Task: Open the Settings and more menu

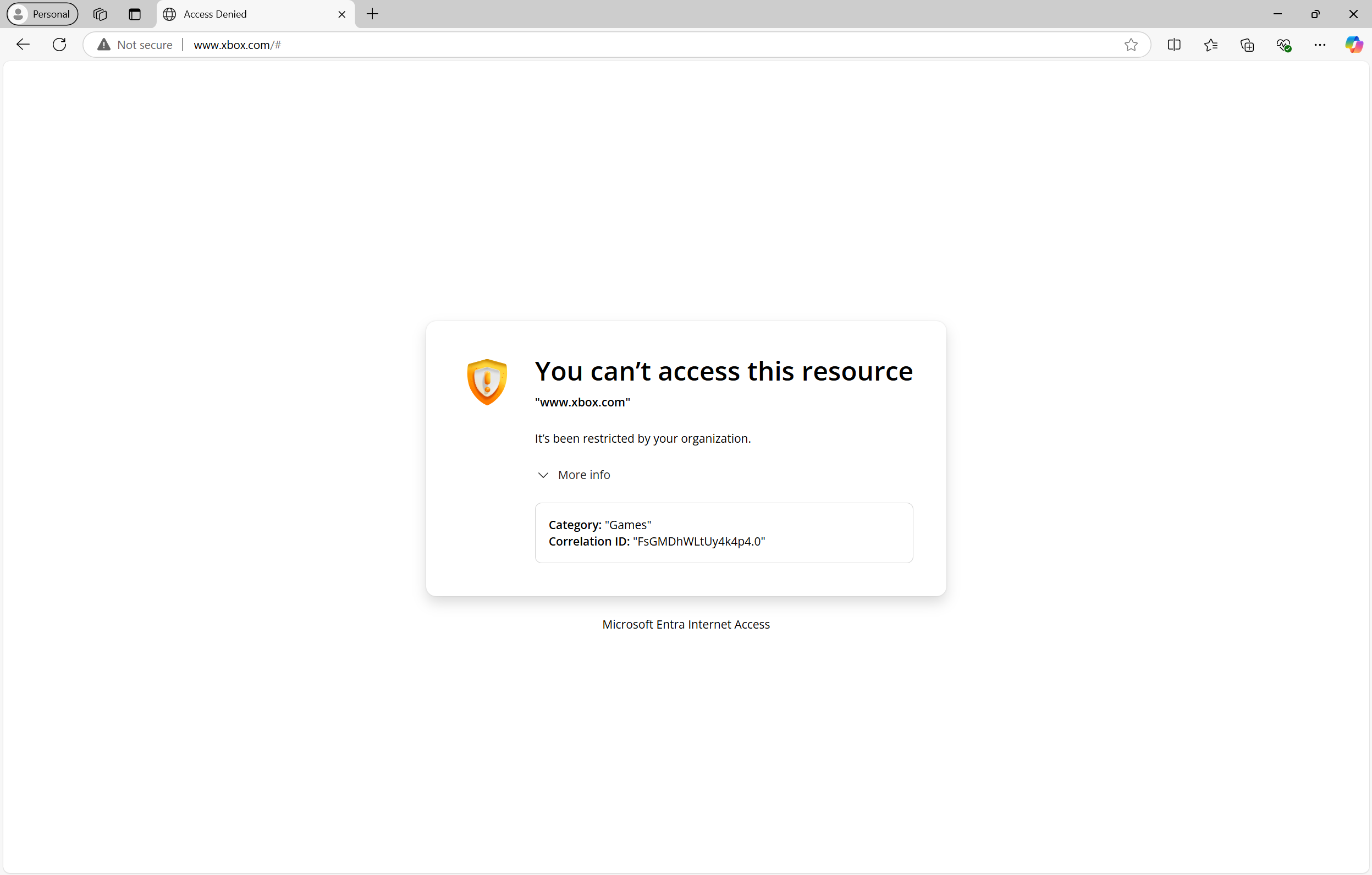Action: point(1320,45)
